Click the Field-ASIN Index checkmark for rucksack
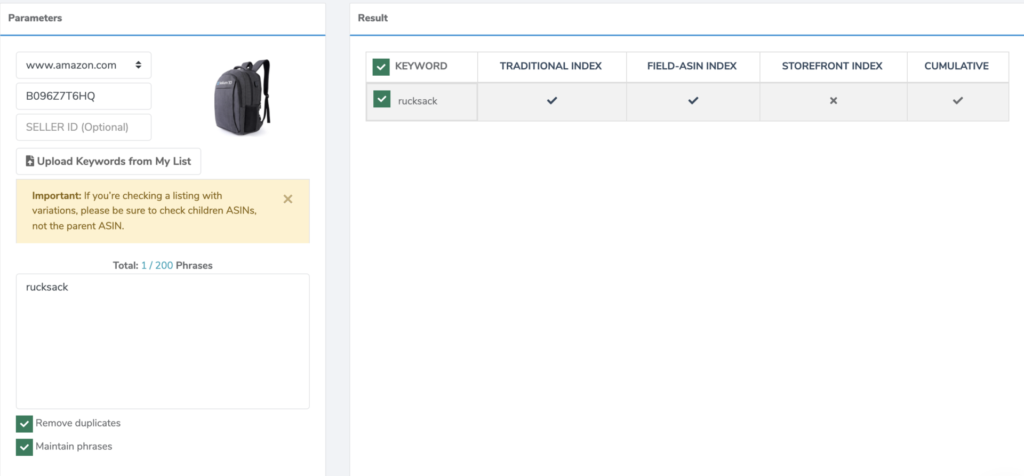 (692, 101)
